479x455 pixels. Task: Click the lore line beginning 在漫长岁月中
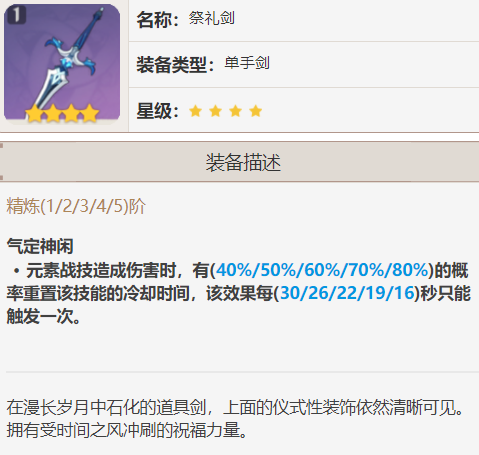click(235, 407)
